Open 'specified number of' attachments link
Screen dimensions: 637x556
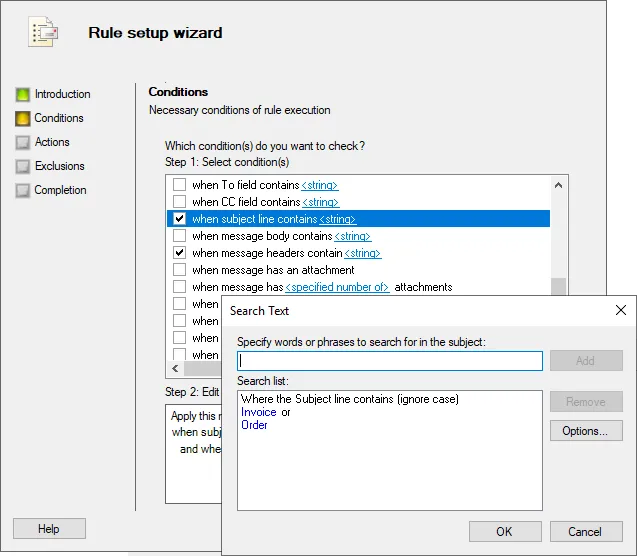pos(338,287)
